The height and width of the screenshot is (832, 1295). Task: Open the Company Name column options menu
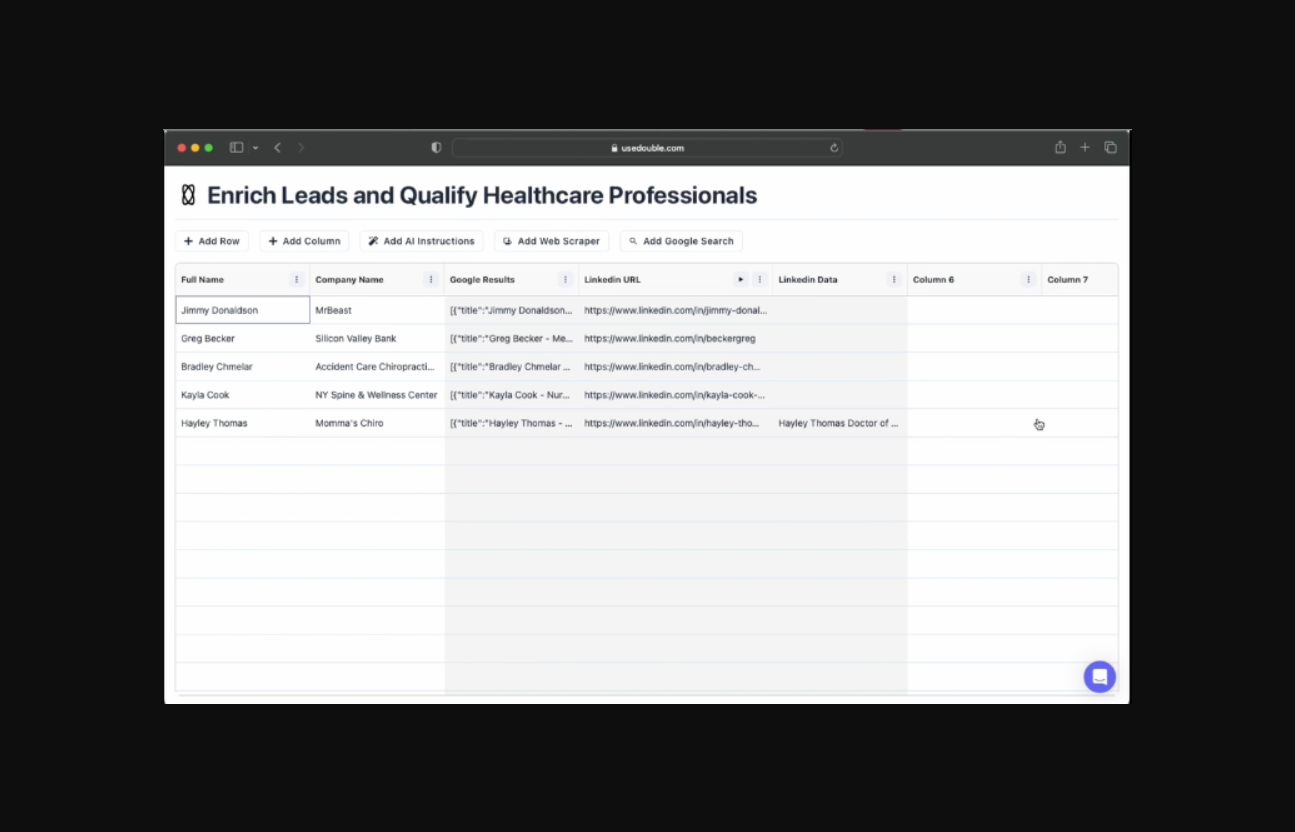click(431, 280)
